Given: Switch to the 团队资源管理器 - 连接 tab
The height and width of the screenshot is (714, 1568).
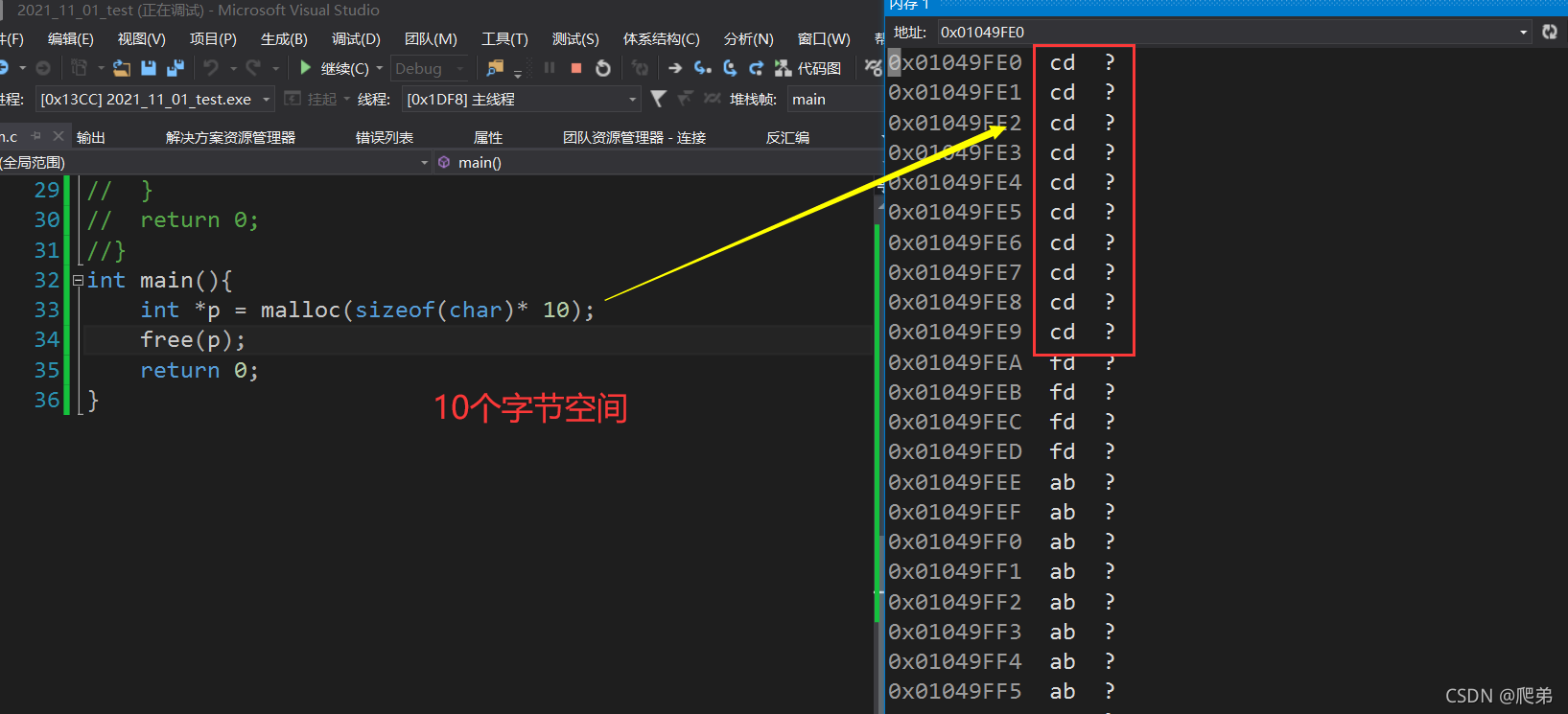Looking at the screenshot, I should tap(634, 137).
